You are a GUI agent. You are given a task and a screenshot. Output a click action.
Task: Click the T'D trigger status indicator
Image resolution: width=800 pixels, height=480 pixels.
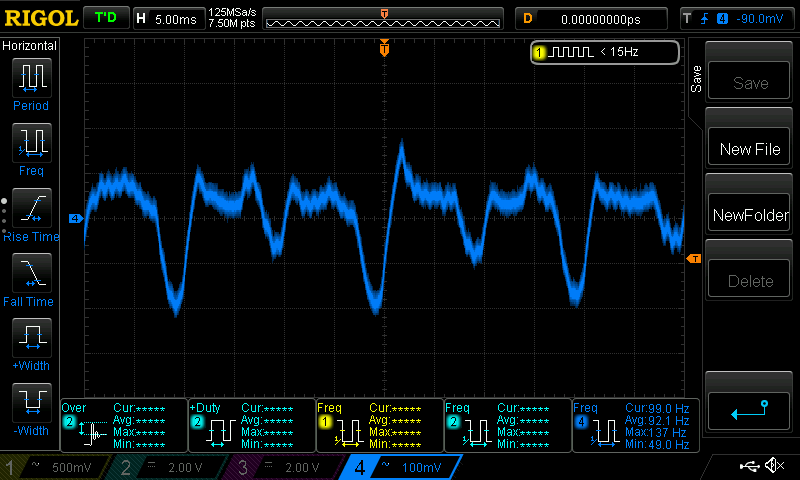[106, 18]
